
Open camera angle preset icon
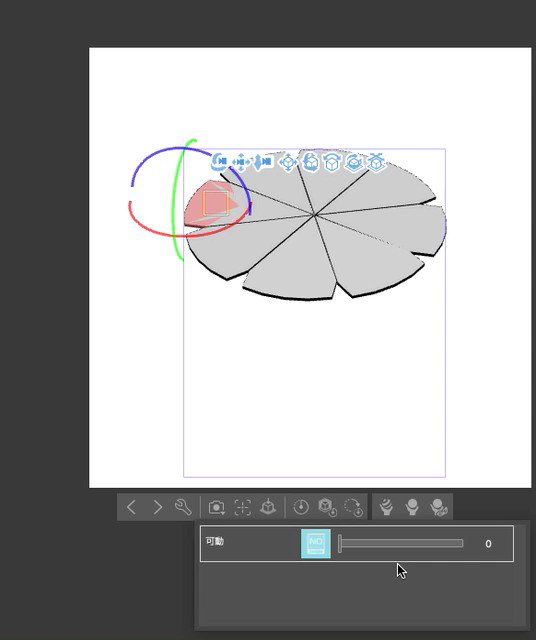coord(216,507)
